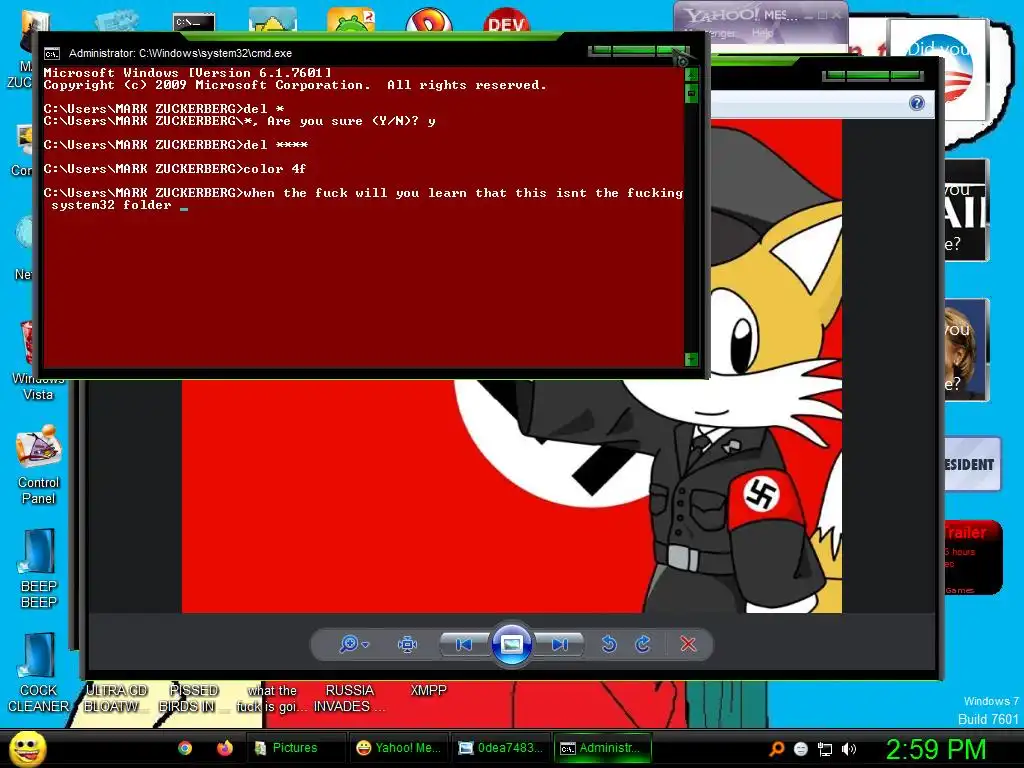
Task: Open the BEEP BEEP desktop icon
Action: coord(39,569)
